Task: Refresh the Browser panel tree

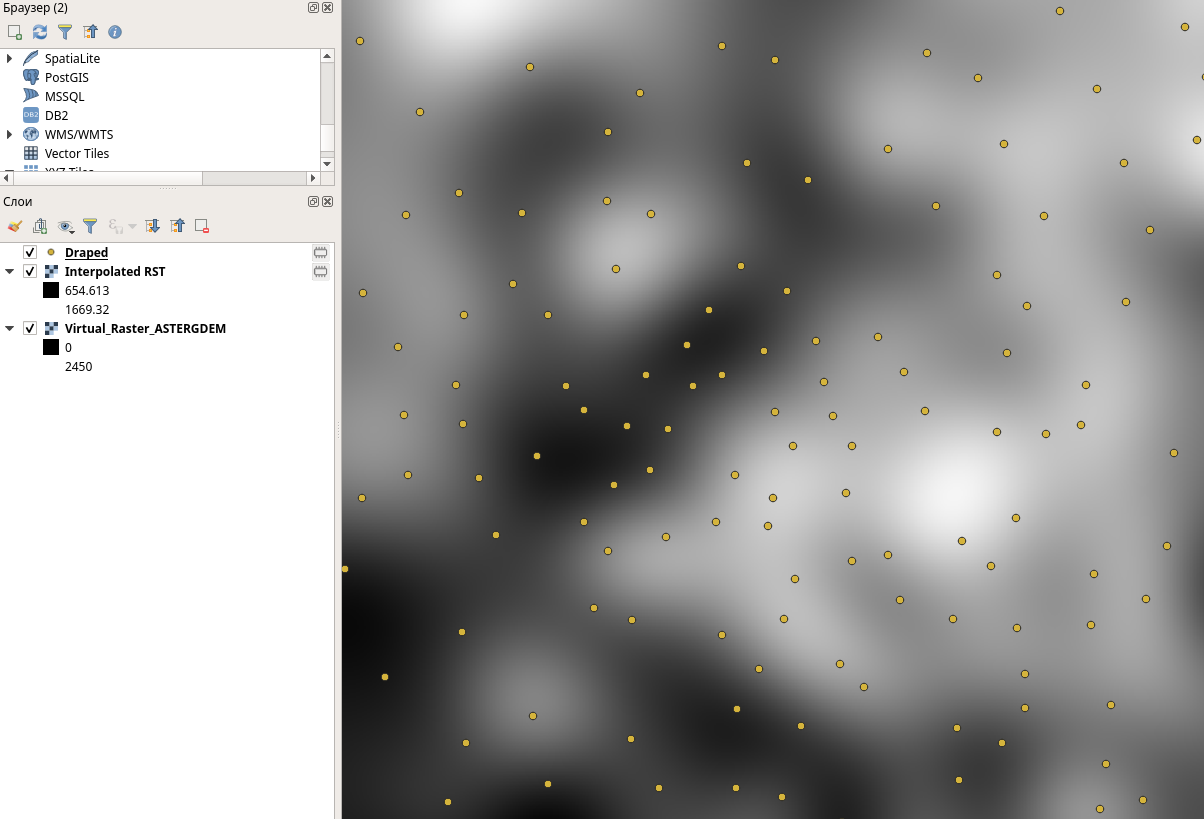Action: pyautogui.click(x=40, y=32)
